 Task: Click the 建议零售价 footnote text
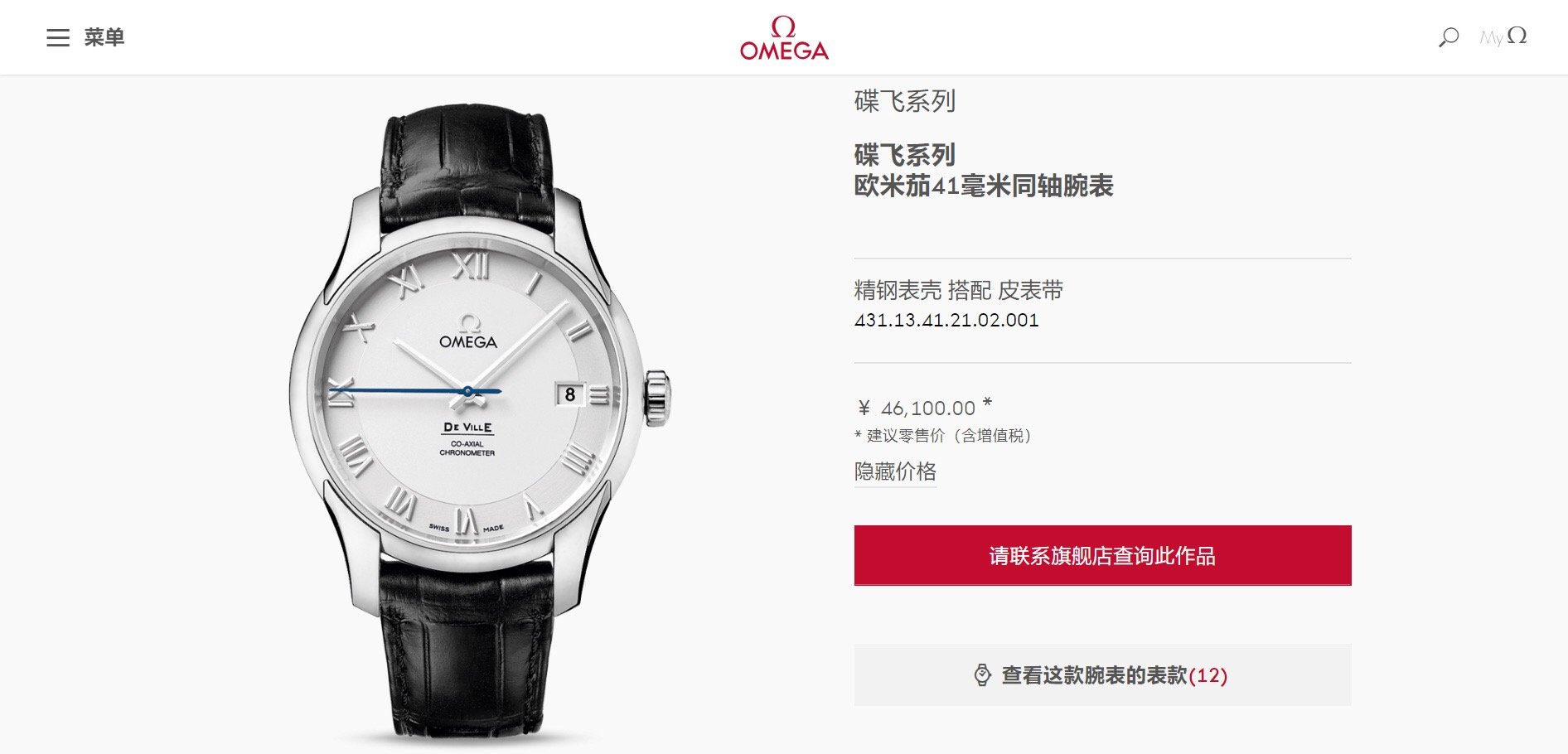[943, 435]
